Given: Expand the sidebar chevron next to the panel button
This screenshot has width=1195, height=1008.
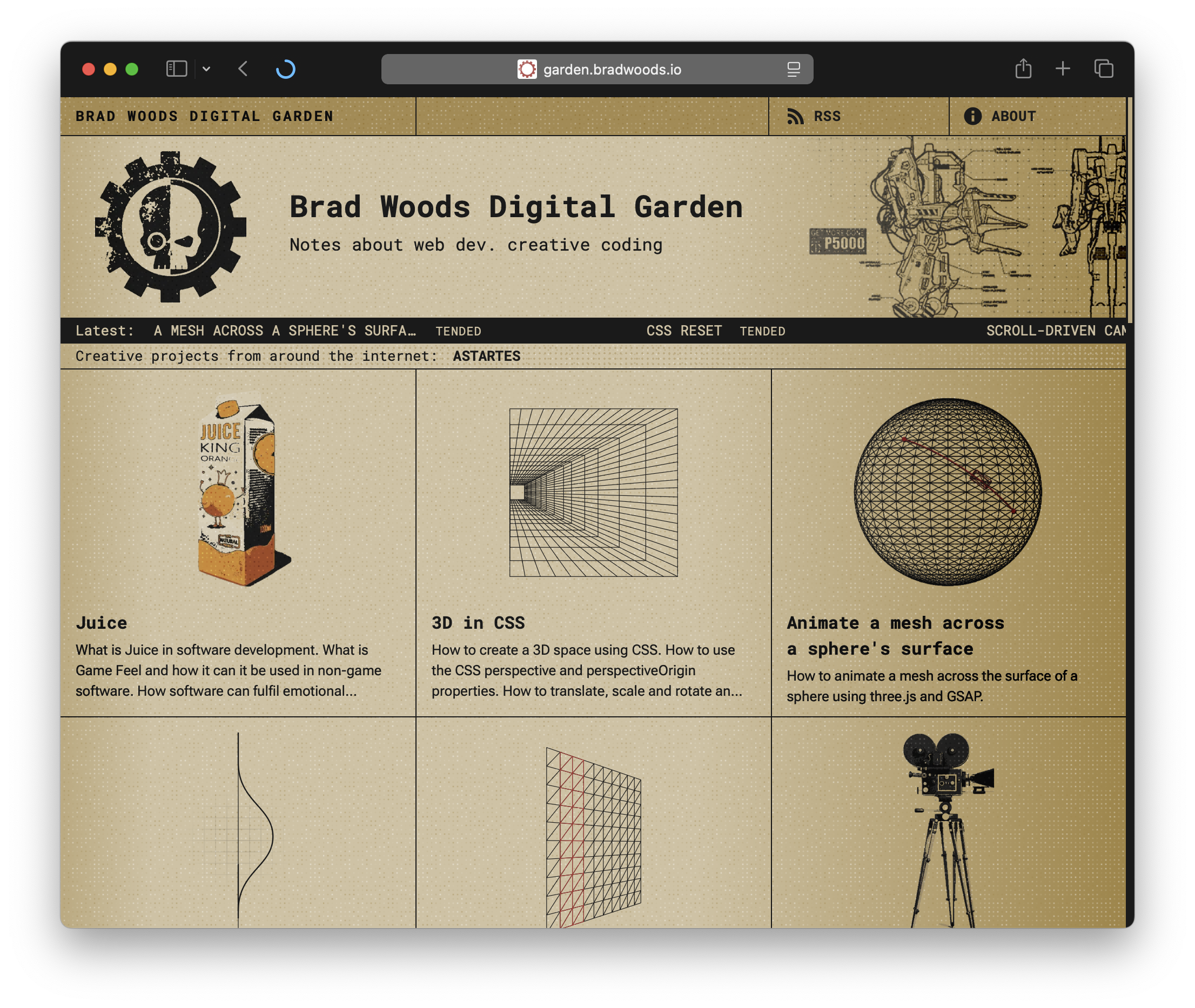Looking at the screenshot, I should 207,69.
